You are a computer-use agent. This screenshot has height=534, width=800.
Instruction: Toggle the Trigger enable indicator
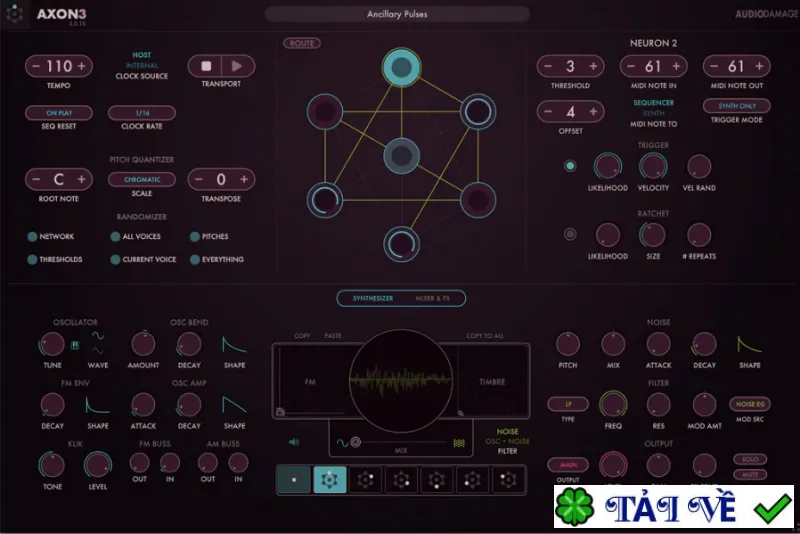point(570,166)
